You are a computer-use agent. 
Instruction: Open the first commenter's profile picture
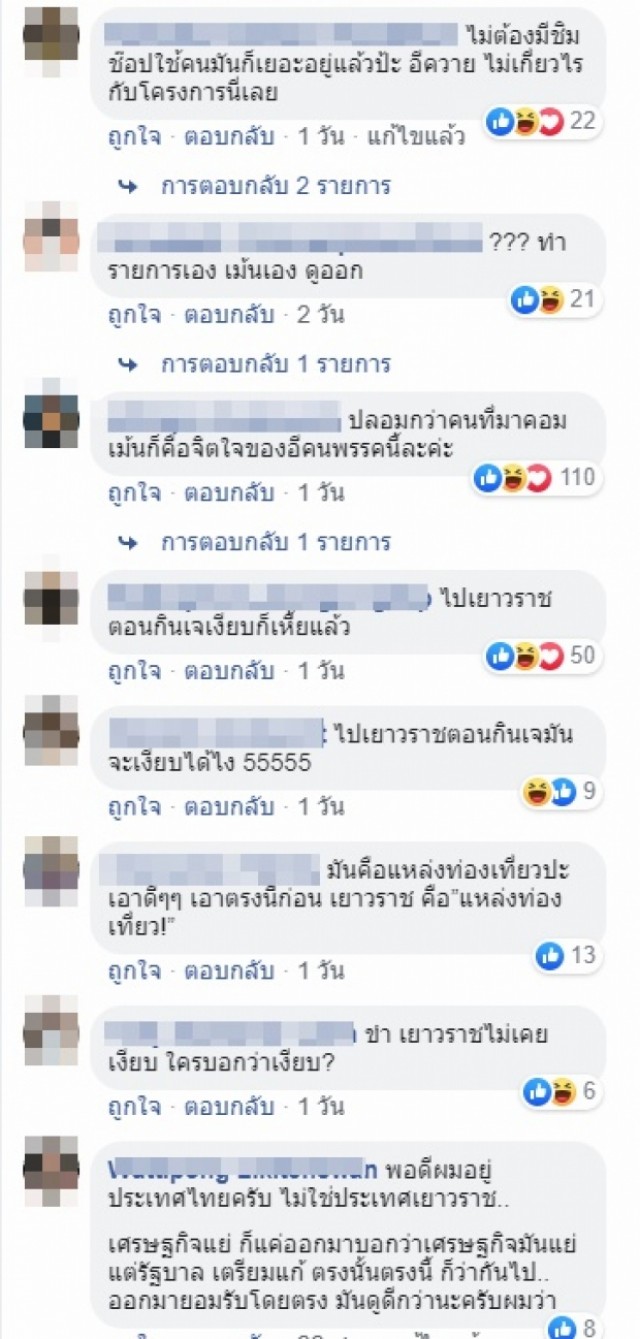tap(51, 35)
